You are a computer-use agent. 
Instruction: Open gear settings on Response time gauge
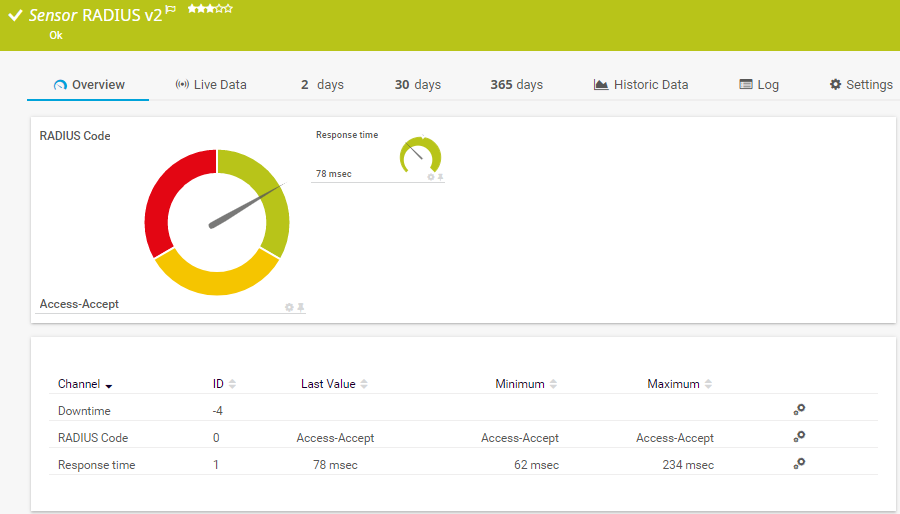[x=431, y=177]
